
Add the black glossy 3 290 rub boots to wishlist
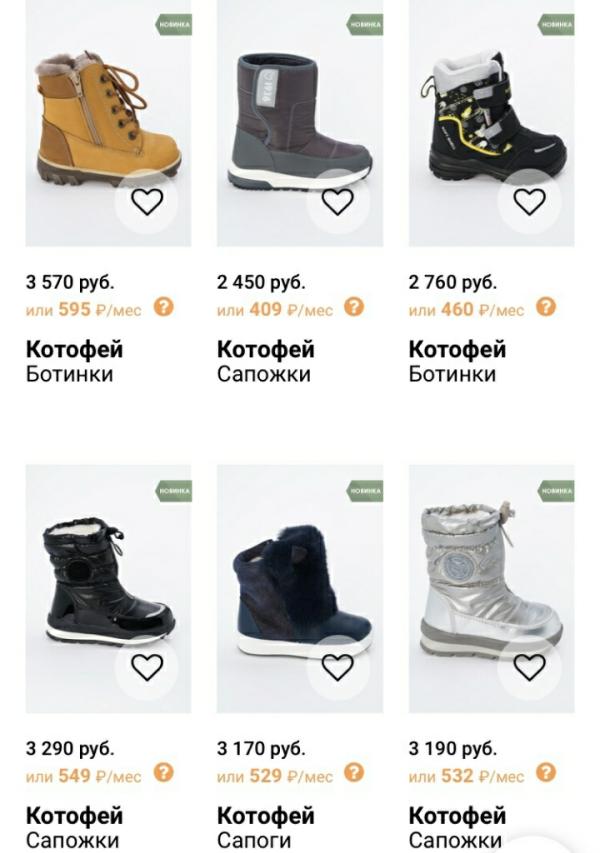(x=147, y=667)
